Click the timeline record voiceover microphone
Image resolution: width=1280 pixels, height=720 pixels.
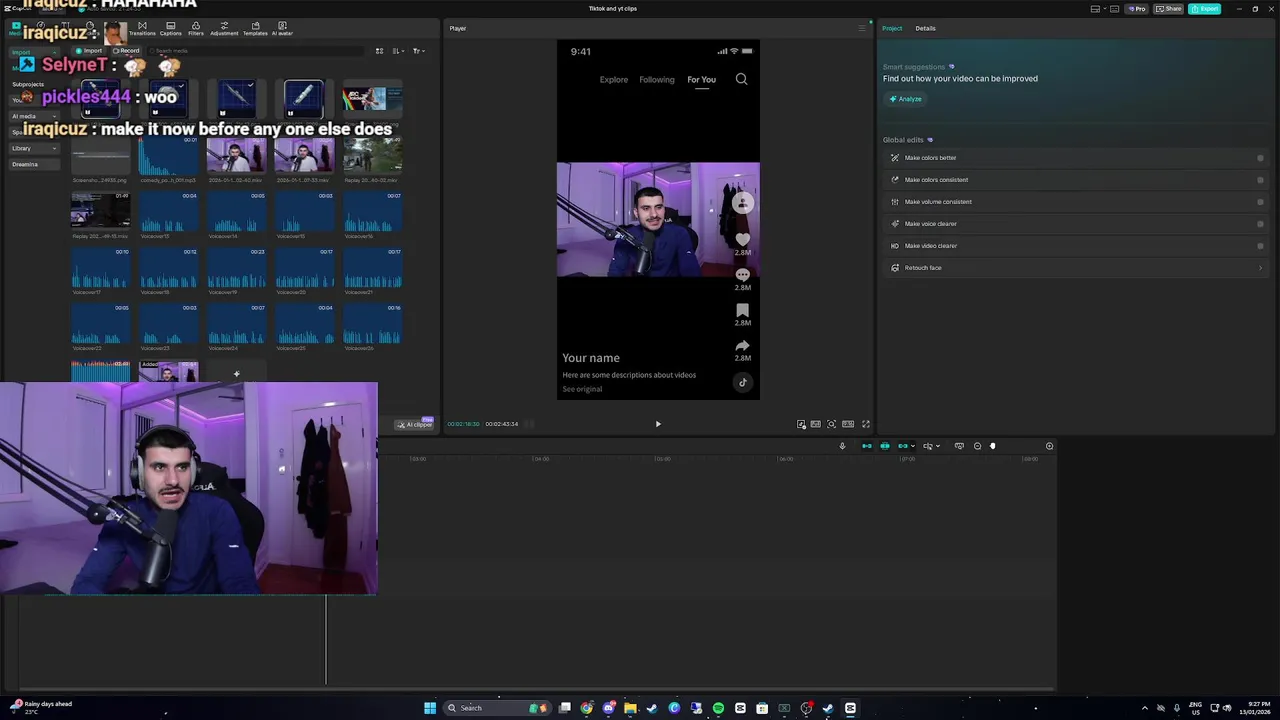pos(842,446)
